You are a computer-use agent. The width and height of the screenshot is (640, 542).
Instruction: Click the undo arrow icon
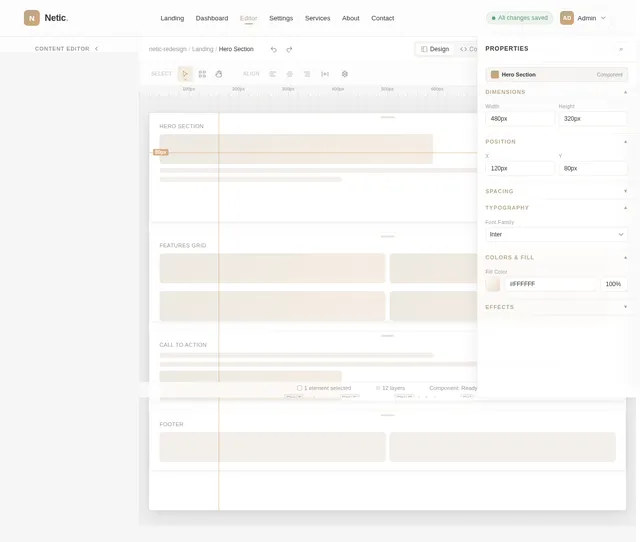click(x=273, y=49)
